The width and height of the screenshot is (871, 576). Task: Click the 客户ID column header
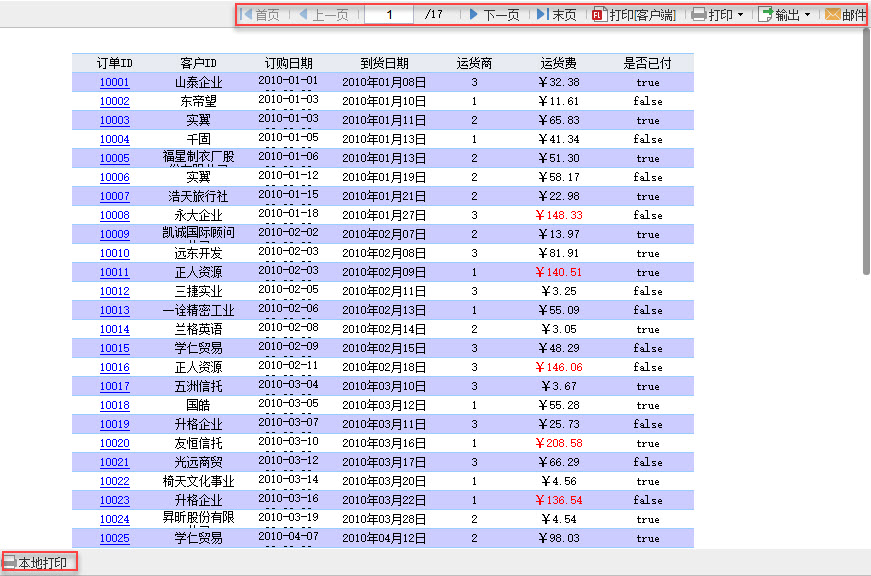tap(198, 63)
